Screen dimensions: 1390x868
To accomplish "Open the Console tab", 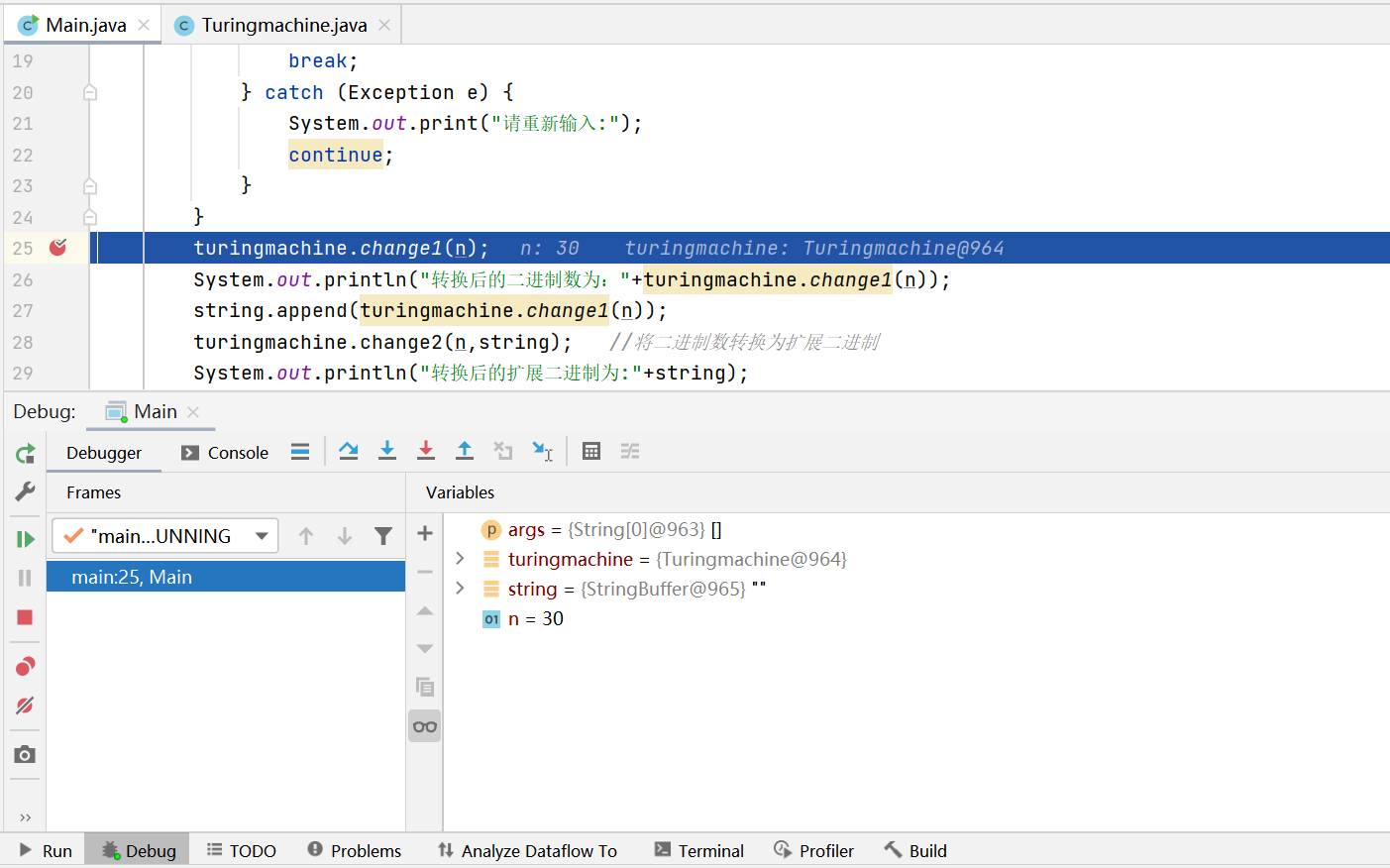I will 225,453.
